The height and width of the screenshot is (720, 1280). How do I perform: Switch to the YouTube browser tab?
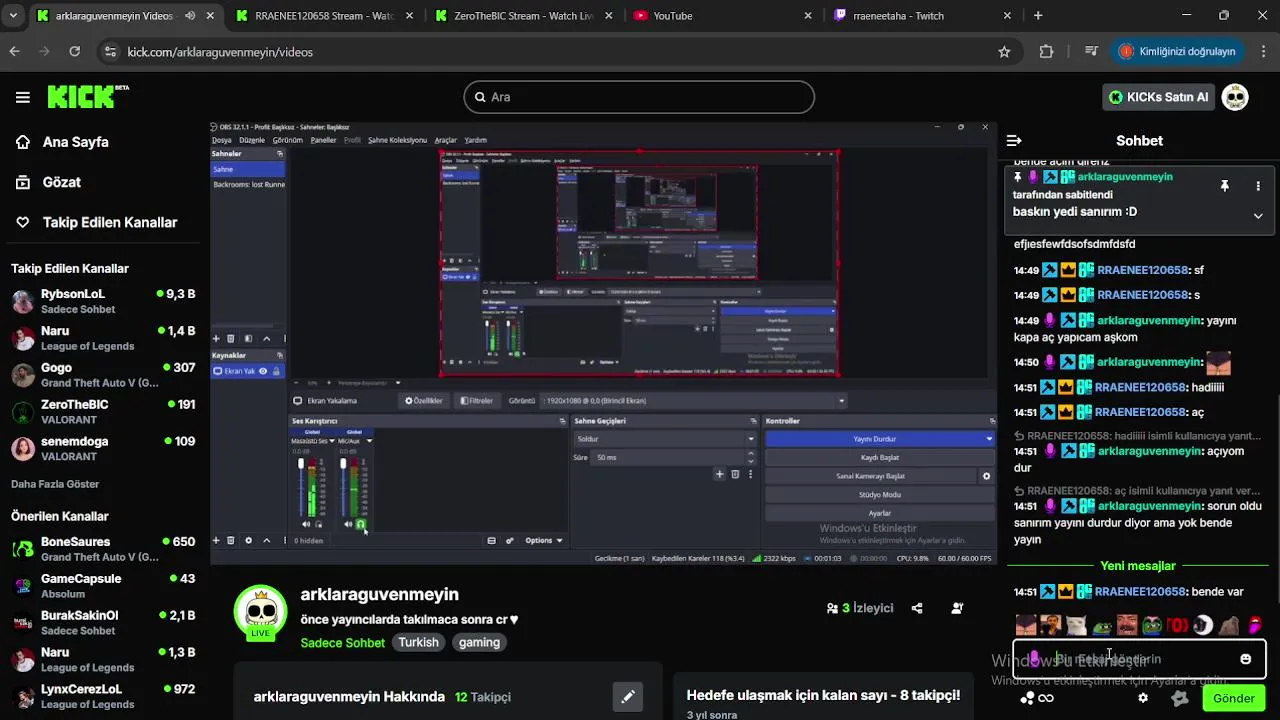point(724,16)
